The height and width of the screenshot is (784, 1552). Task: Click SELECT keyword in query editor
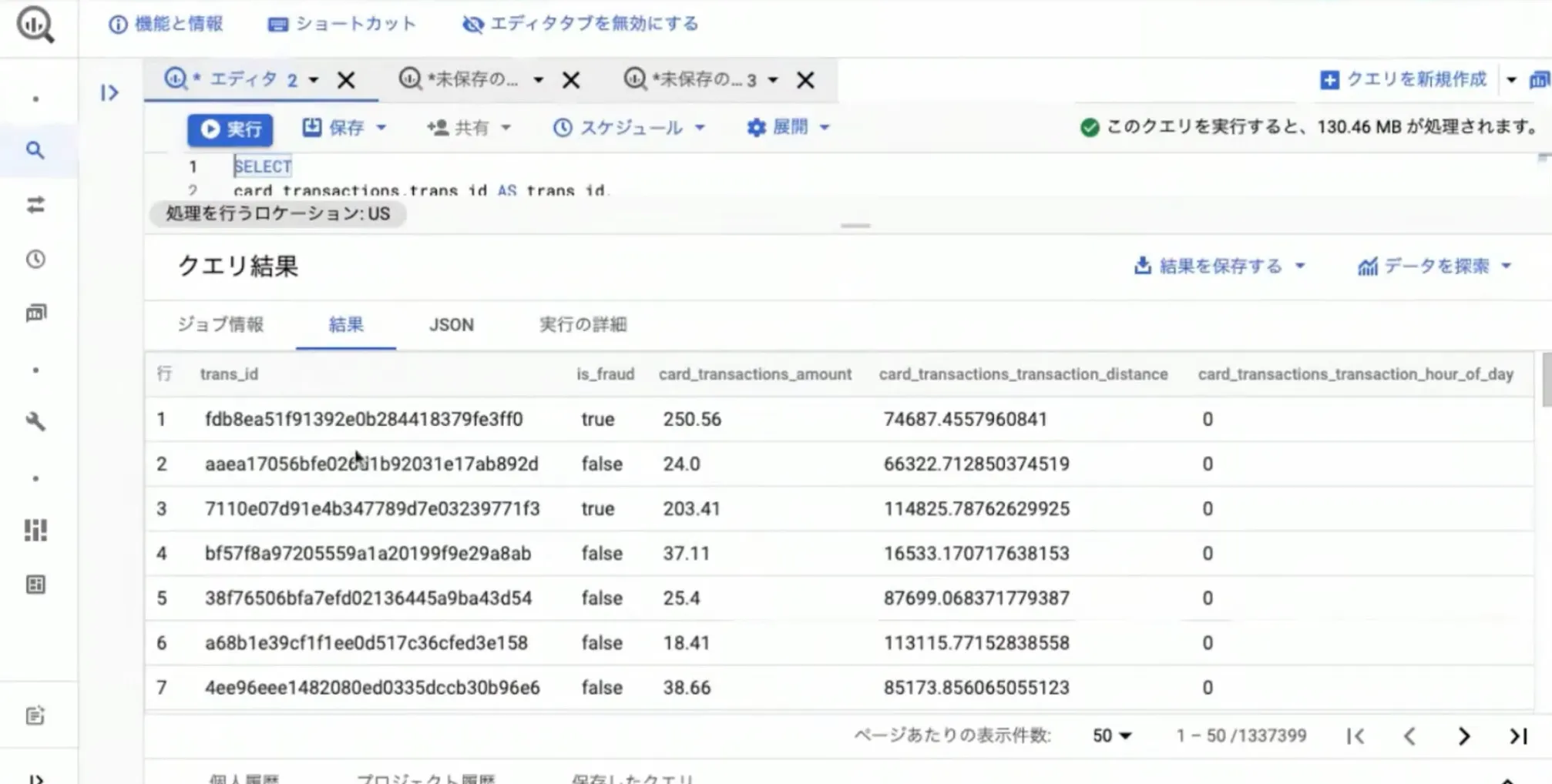tap(263, 166)
